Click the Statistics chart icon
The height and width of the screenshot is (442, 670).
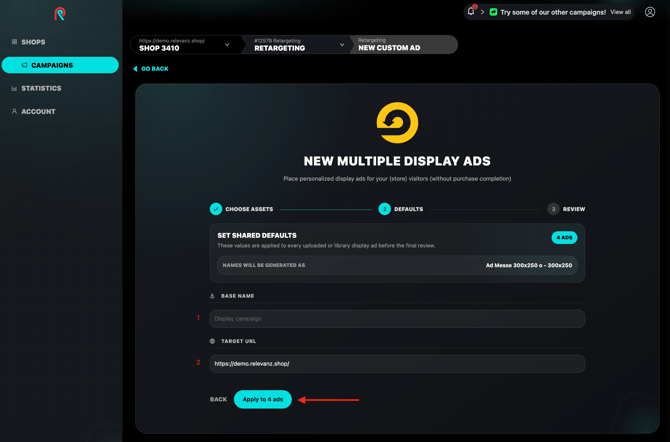click(x=14, y=88)
